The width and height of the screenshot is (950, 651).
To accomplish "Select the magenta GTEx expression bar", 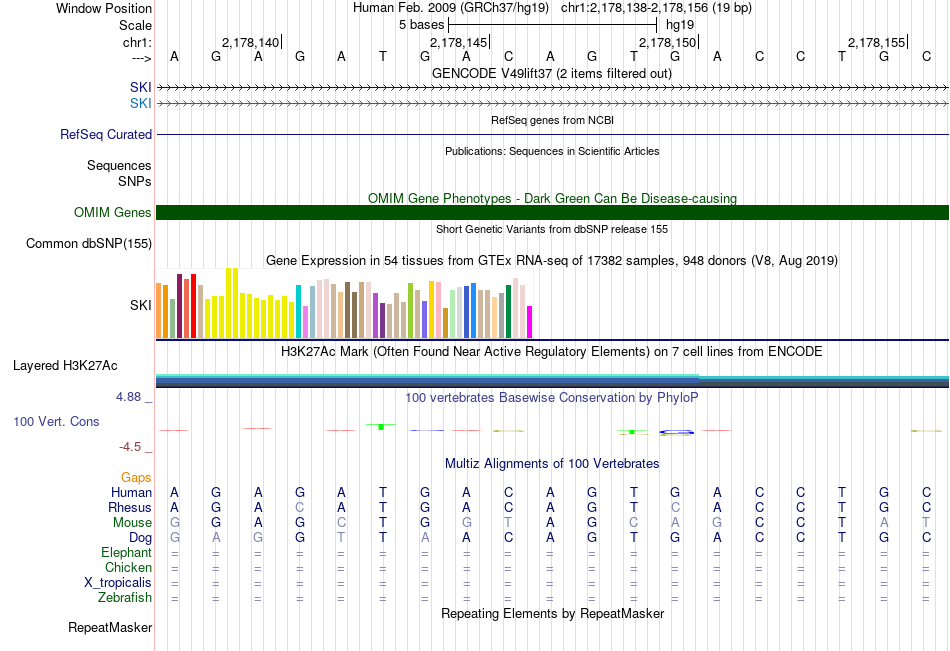I will tap(530, 322).
